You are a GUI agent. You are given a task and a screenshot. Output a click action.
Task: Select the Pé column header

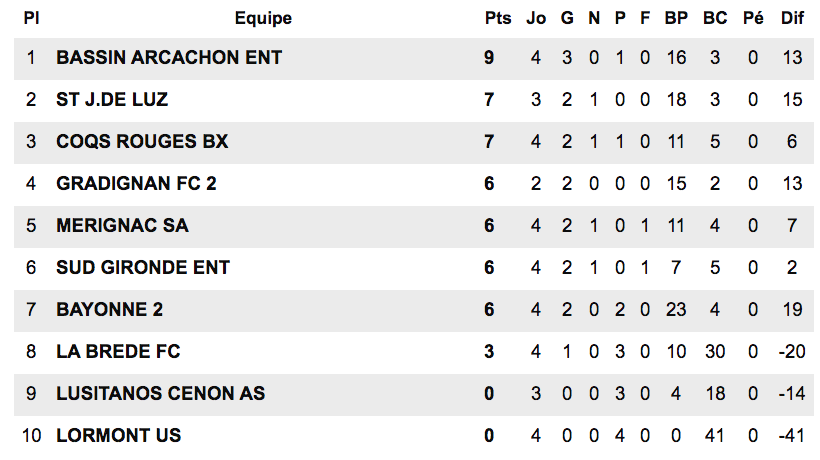point(753,18)
